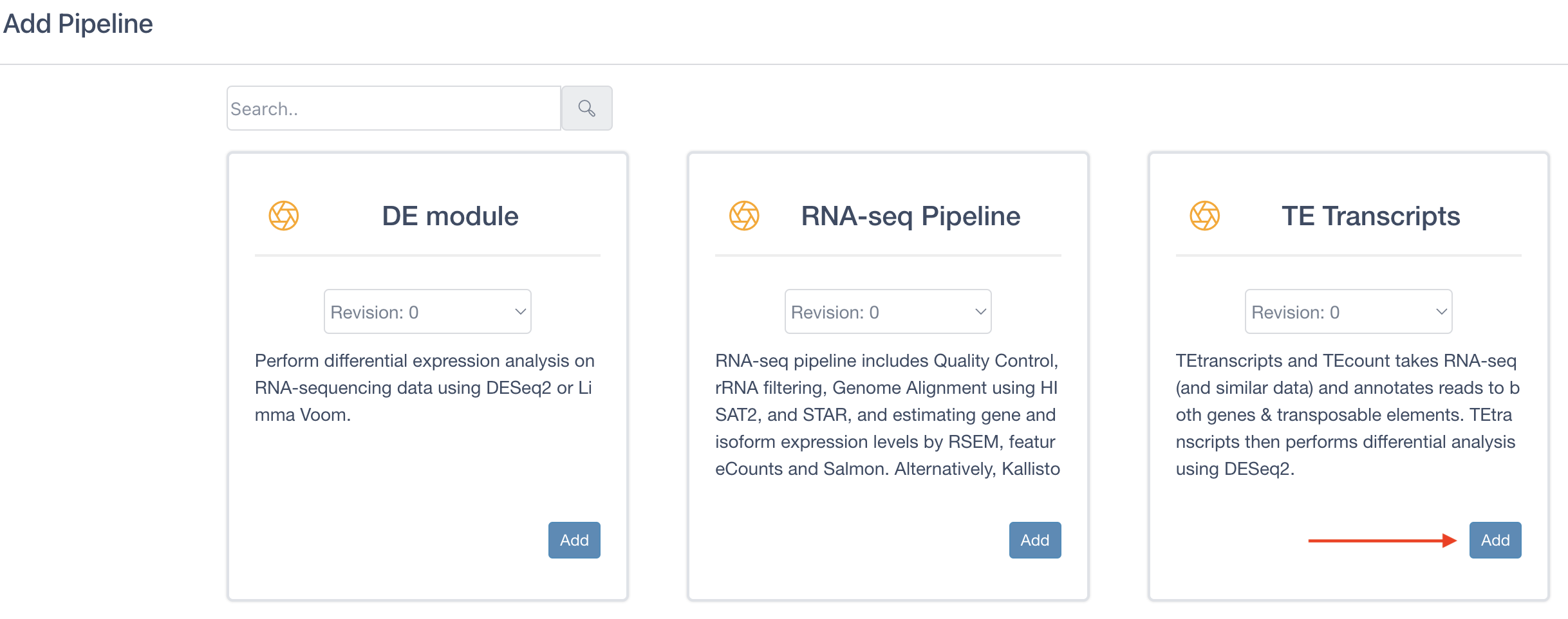This screenshot has width=1568, height=619.
Task: Click the TE Transcripts orange aperture icon
Action: (1205, 216)
